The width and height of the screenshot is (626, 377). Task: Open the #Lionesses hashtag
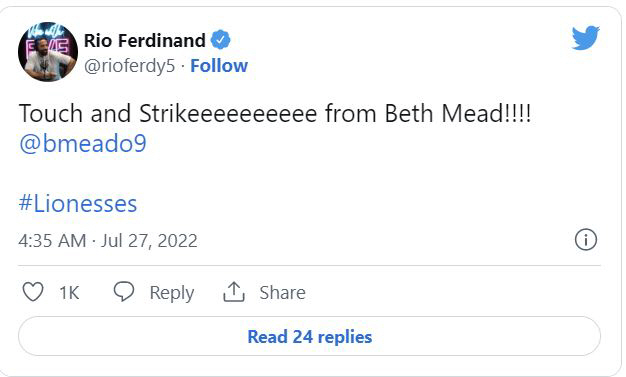pyautogui.click(x=78, y=203)
